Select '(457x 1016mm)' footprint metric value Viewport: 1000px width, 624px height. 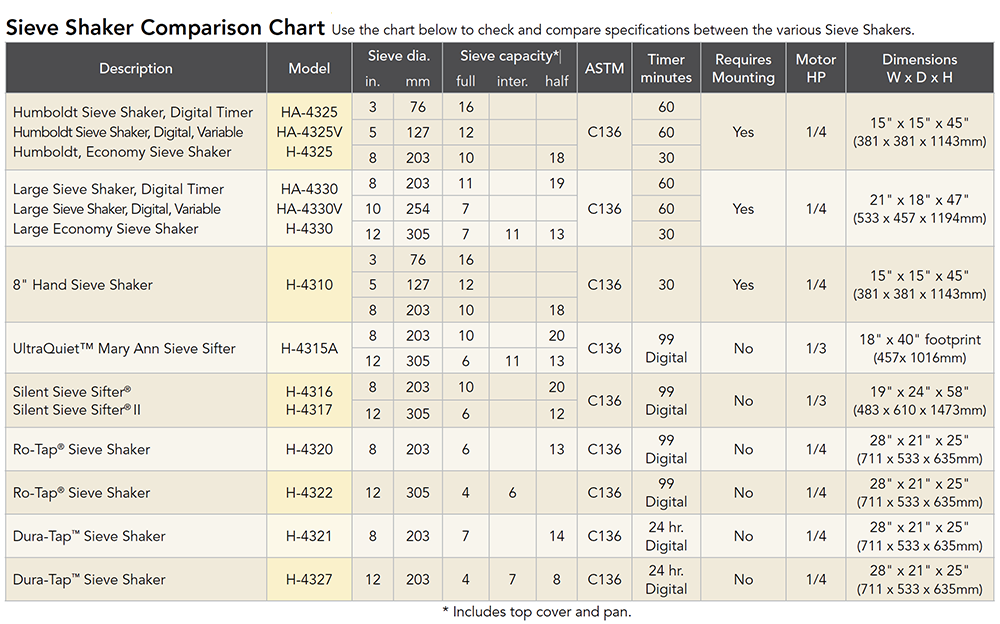click(x=920, y=358)
